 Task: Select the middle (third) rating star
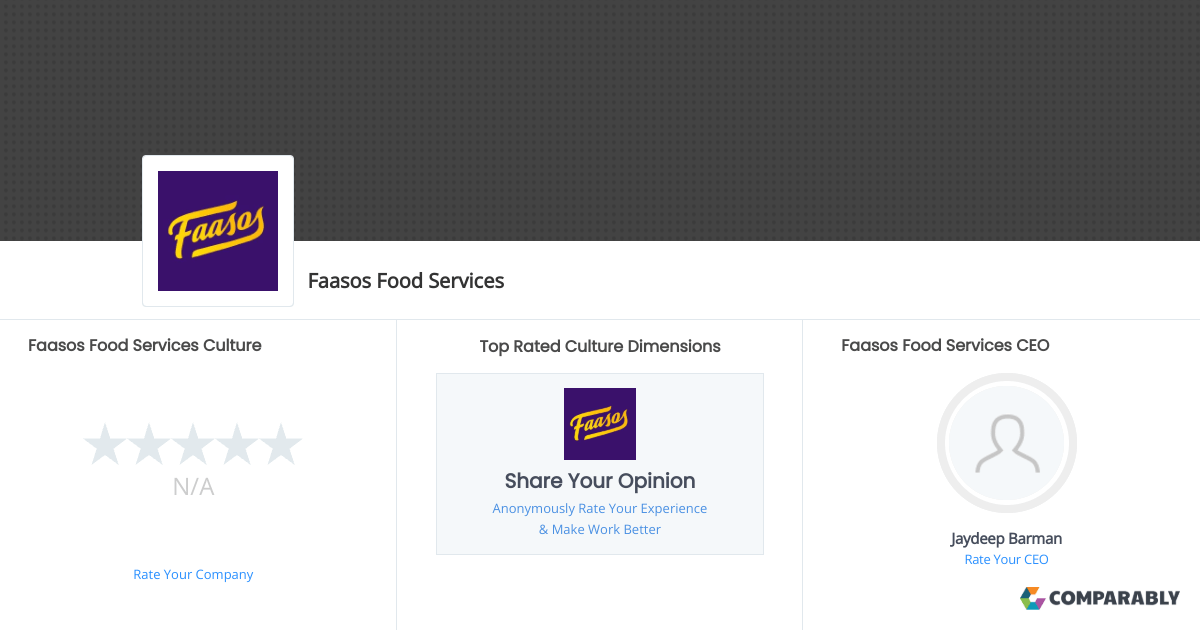(x=193, y=444)
